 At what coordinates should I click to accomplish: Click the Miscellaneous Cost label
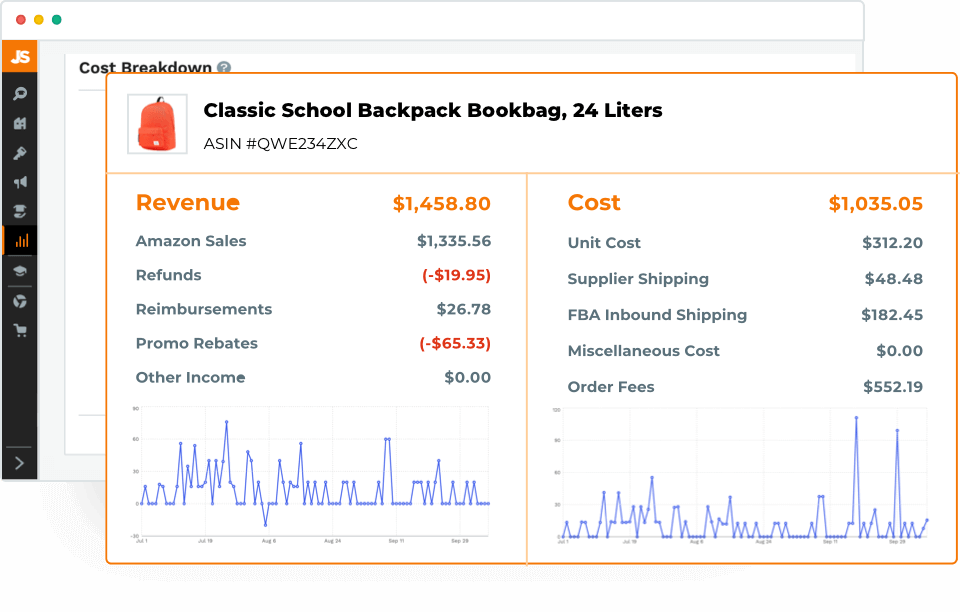pos(643,351)
